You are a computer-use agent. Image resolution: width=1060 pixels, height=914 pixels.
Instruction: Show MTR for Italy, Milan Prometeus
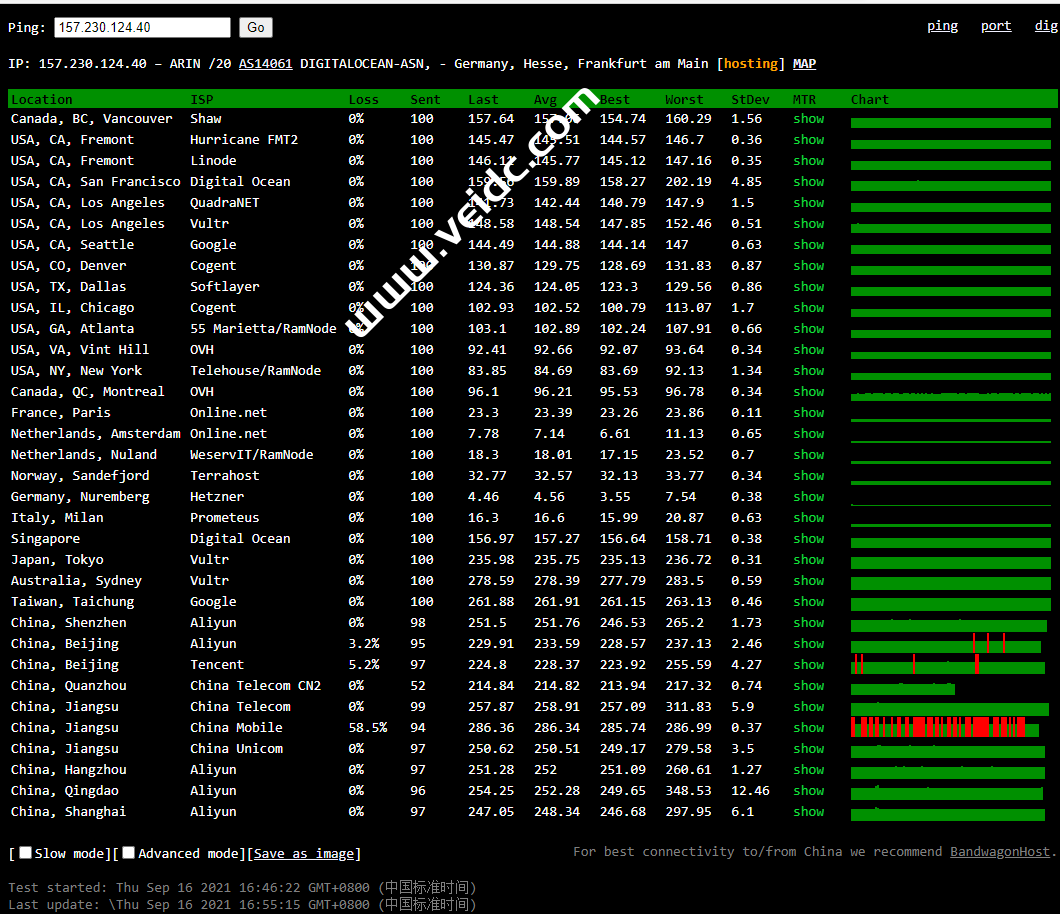[809, 516]
